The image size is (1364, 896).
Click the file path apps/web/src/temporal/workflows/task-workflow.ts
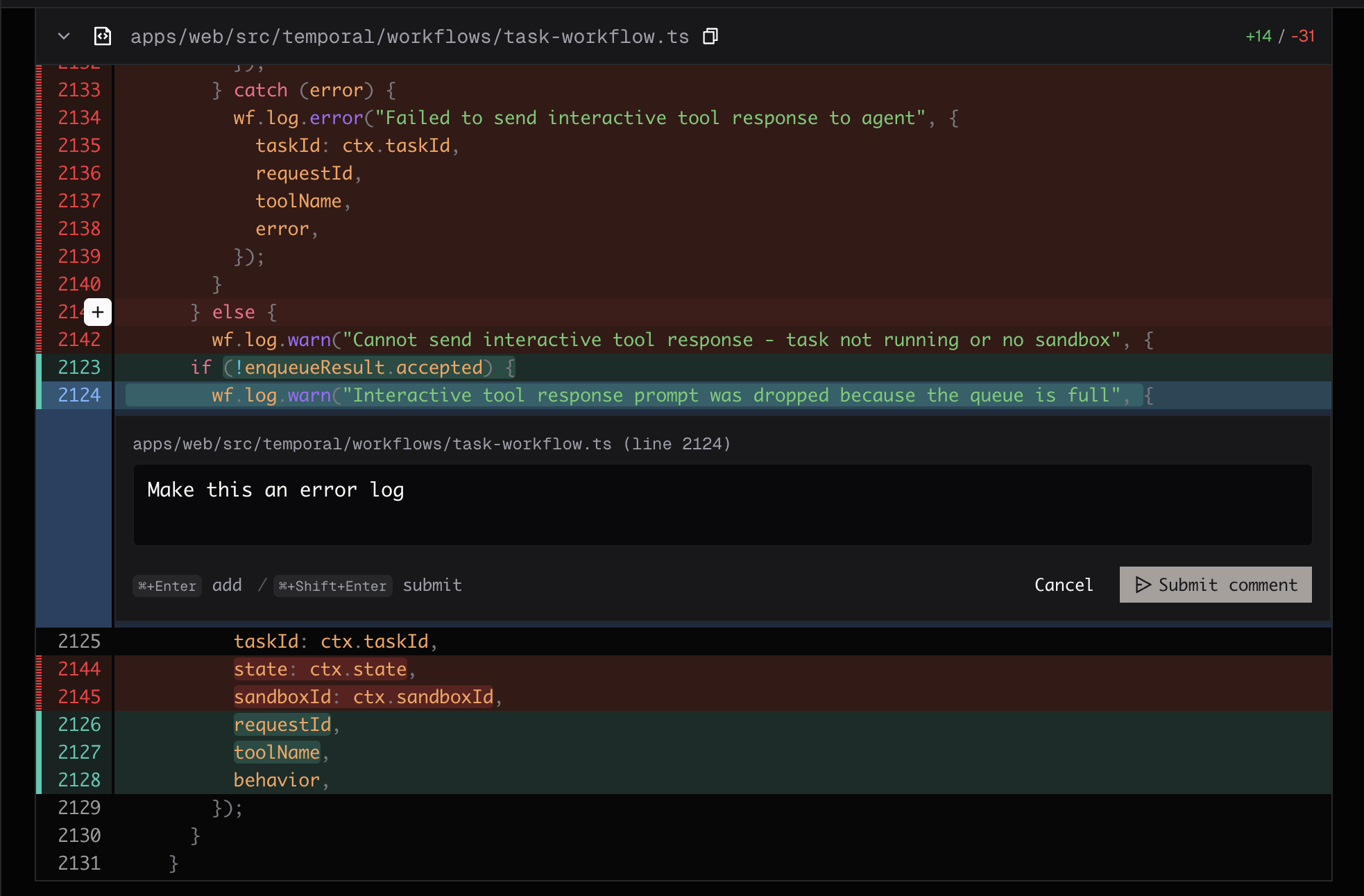tap(409, 36)
